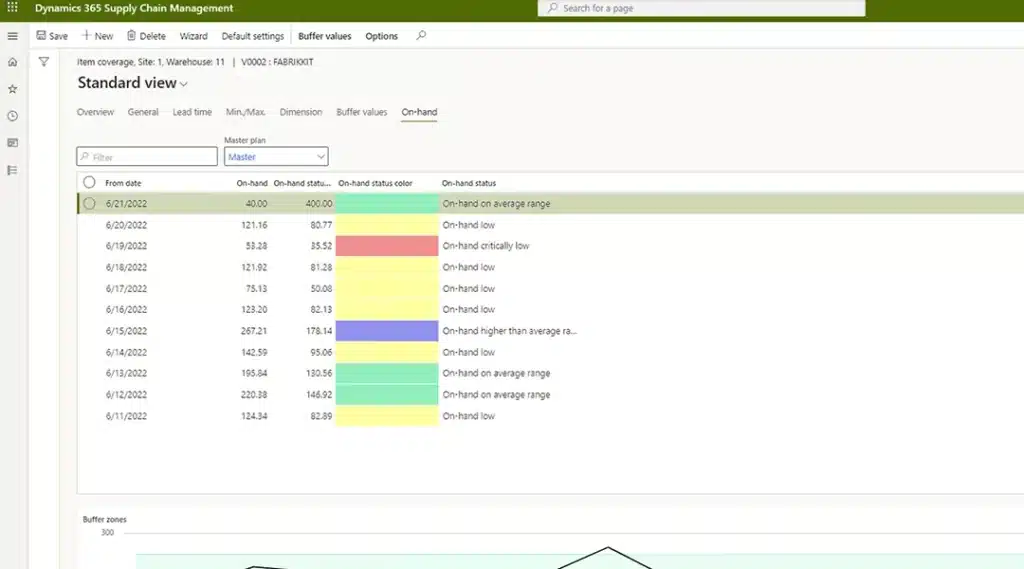
Task: Open Favorites star in sidebar
Action: click(12, 89)
